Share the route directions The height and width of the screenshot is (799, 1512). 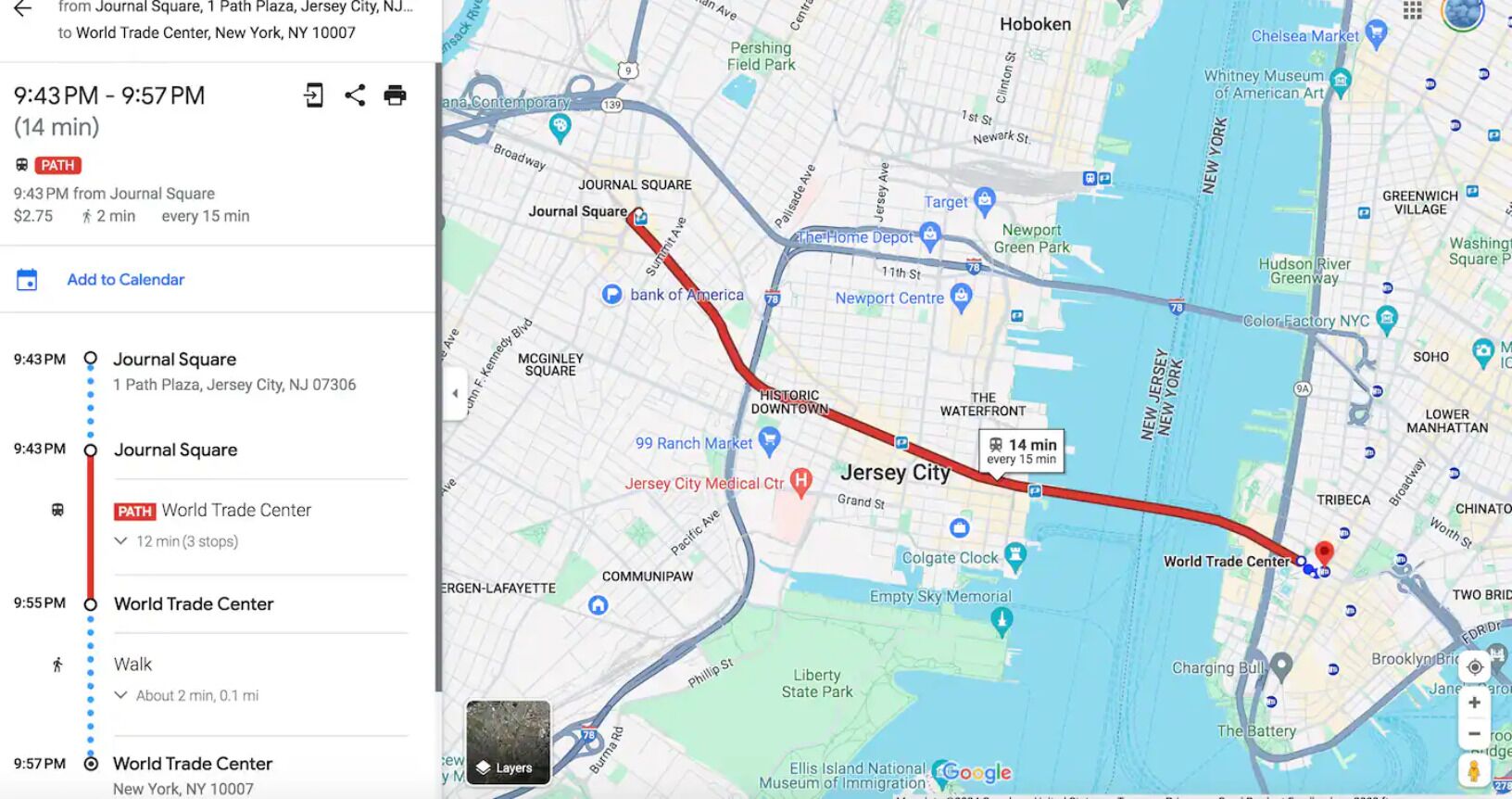[x=355, y=95]
